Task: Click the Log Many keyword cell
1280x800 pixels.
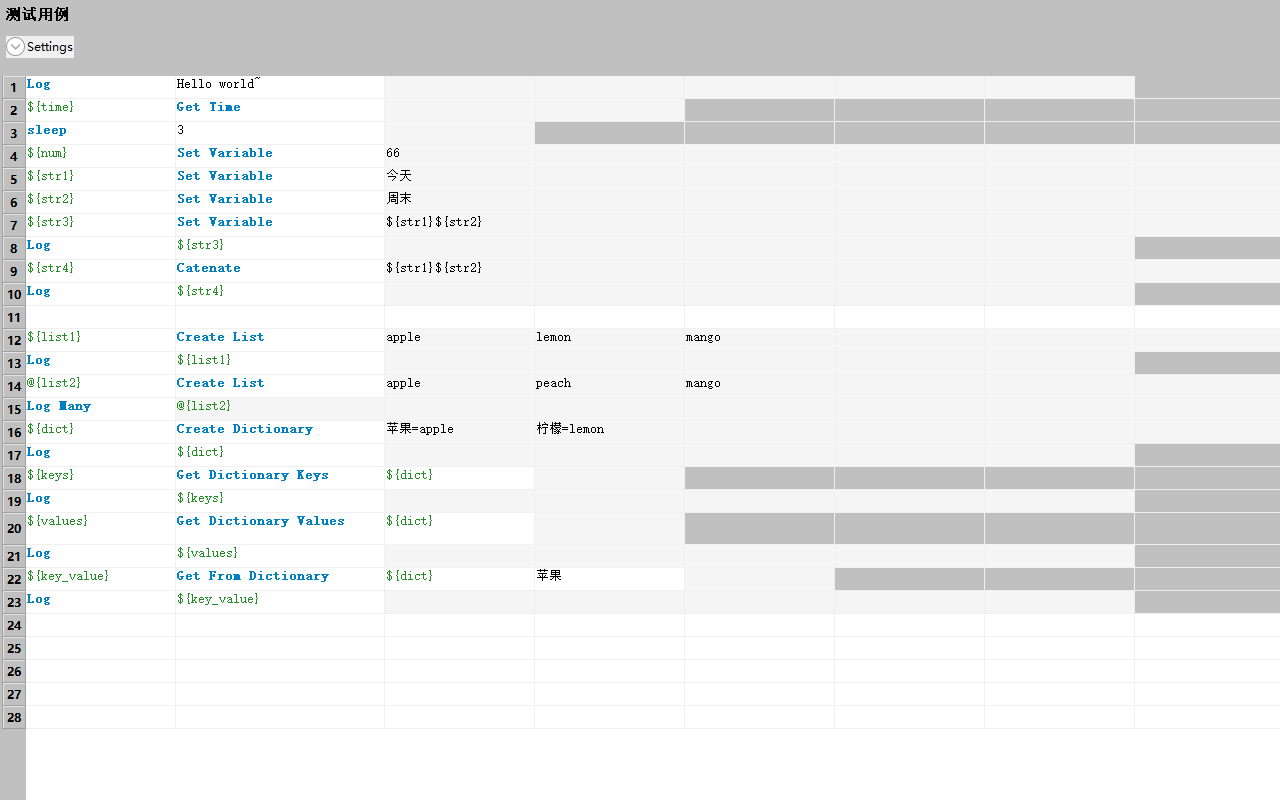Action: 100,409
